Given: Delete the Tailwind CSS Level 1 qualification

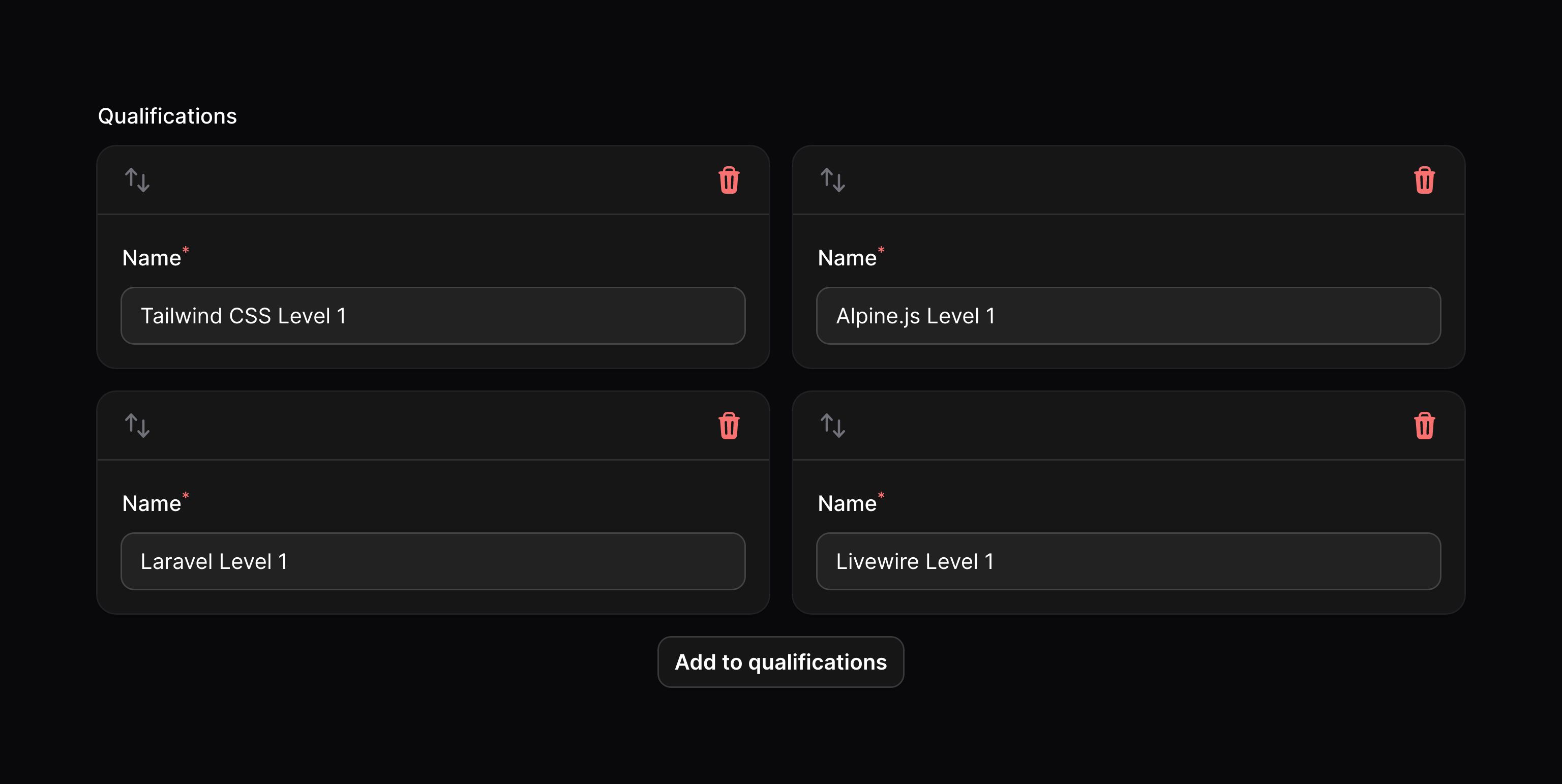Looking at the screenshot, I should tap(729, 180).
